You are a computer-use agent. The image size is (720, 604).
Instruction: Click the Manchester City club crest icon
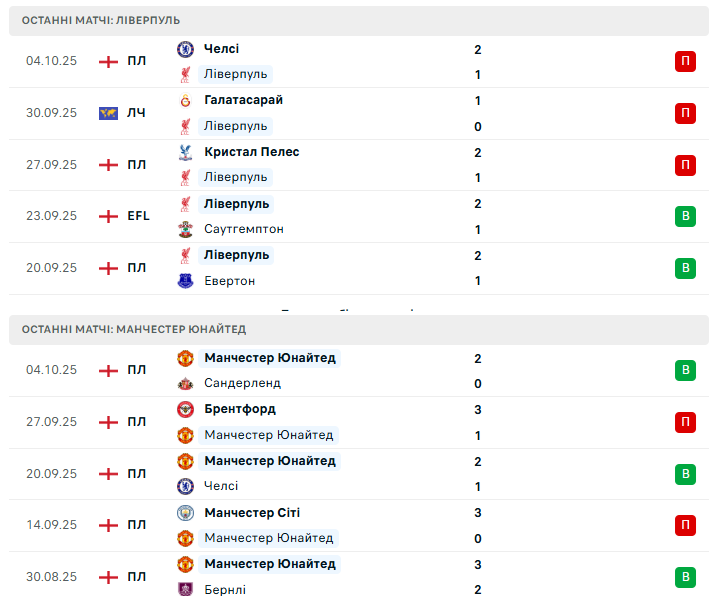coord(185,513)
